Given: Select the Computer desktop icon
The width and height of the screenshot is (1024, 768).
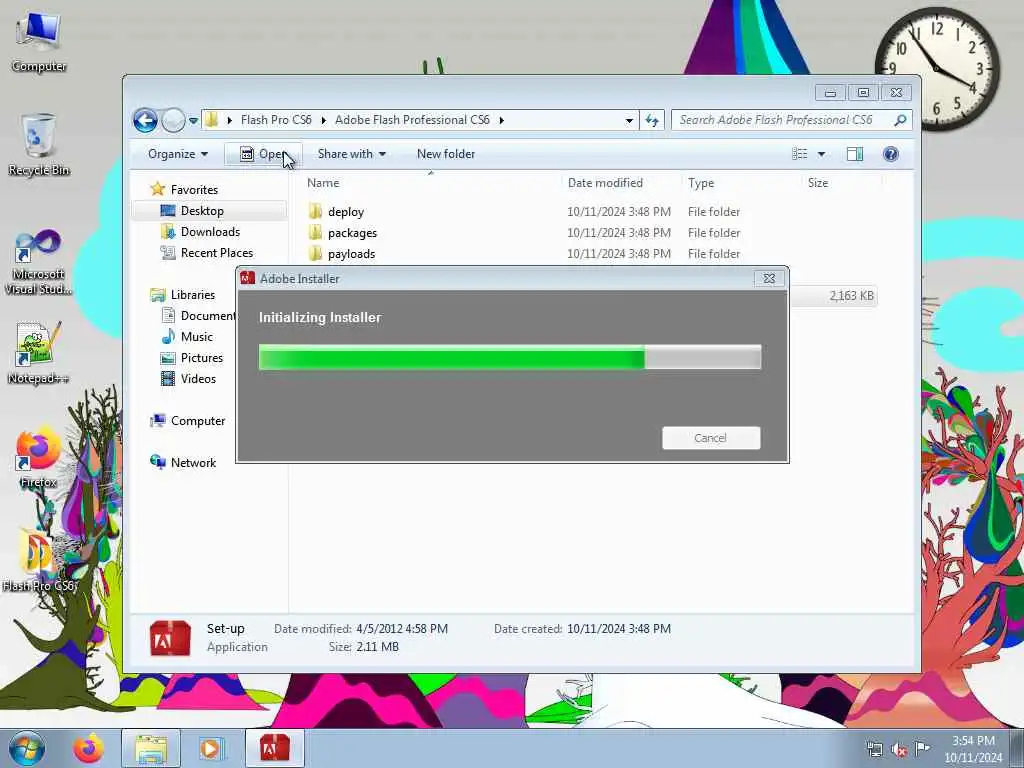Looking at the screenshot, I should pyautogui.click(x=39, y=42).
